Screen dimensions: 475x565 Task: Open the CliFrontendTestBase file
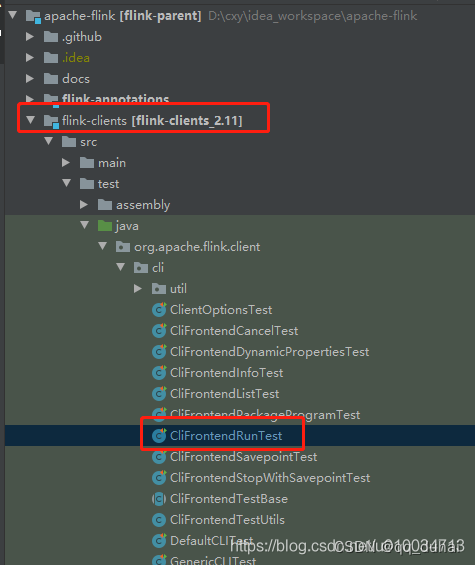[229, 499]
